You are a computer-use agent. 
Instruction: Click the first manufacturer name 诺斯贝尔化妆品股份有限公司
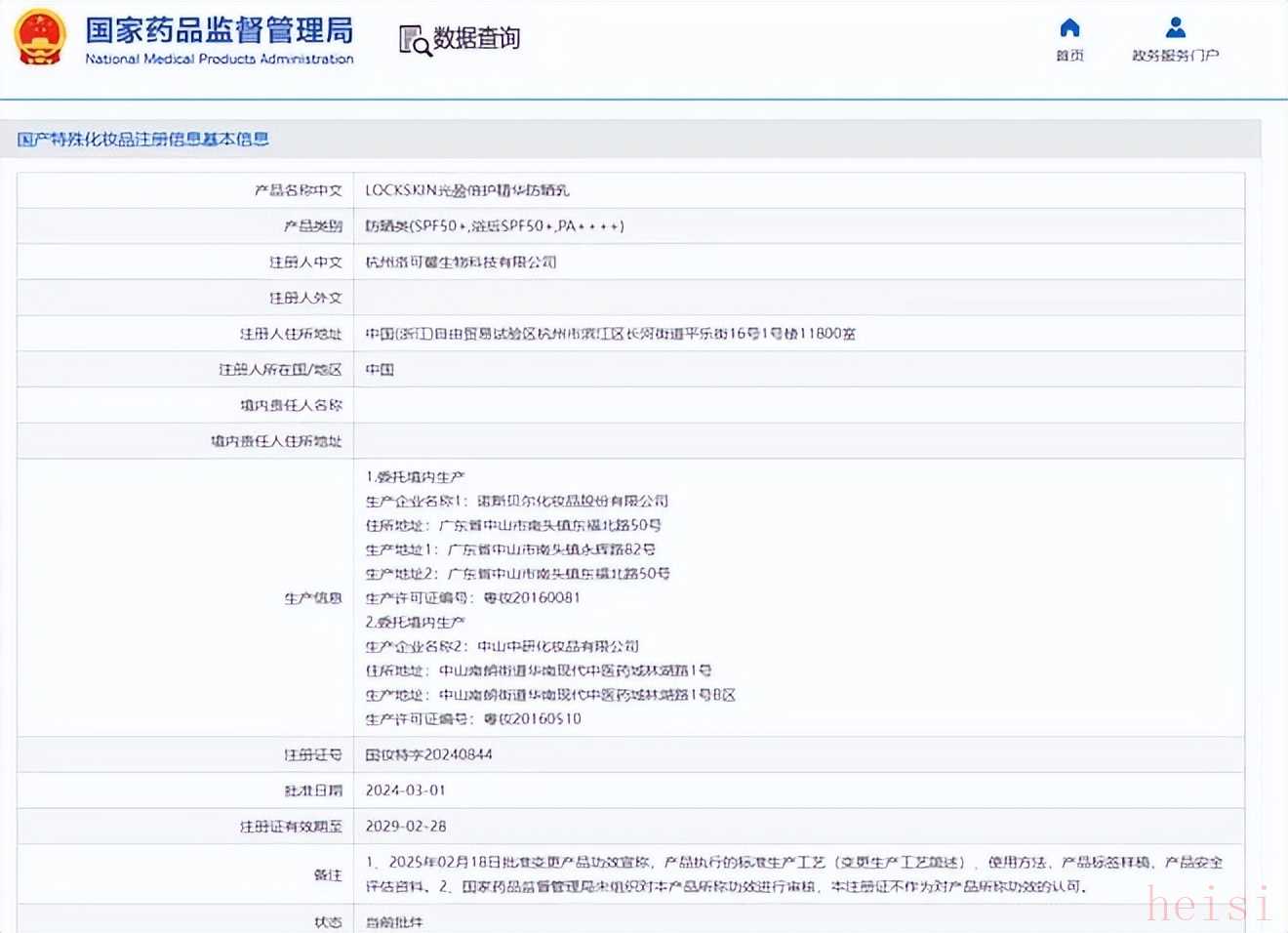[572, 501]
